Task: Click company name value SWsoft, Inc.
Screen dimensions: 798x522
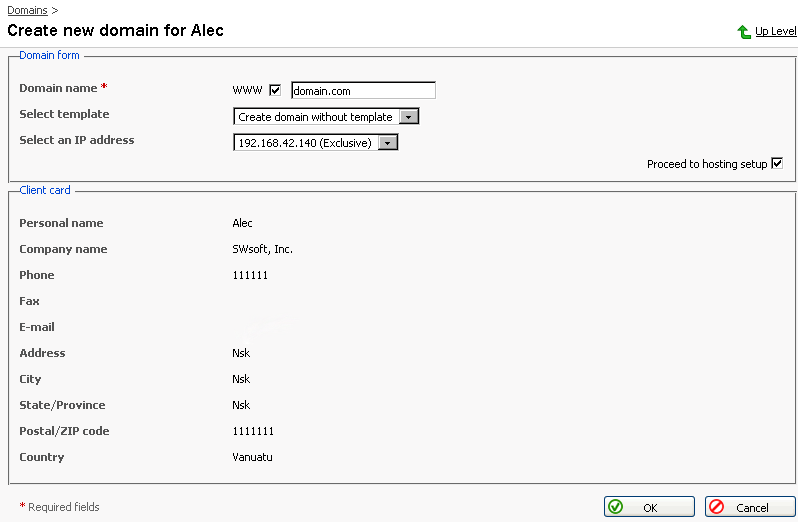Action: tap(262, 249)
